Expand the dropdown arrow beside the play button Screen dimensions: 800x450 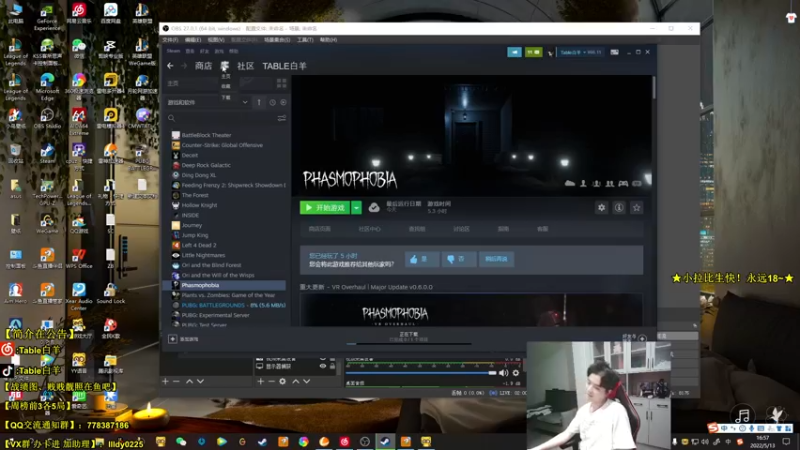click(x=357, y=208)
